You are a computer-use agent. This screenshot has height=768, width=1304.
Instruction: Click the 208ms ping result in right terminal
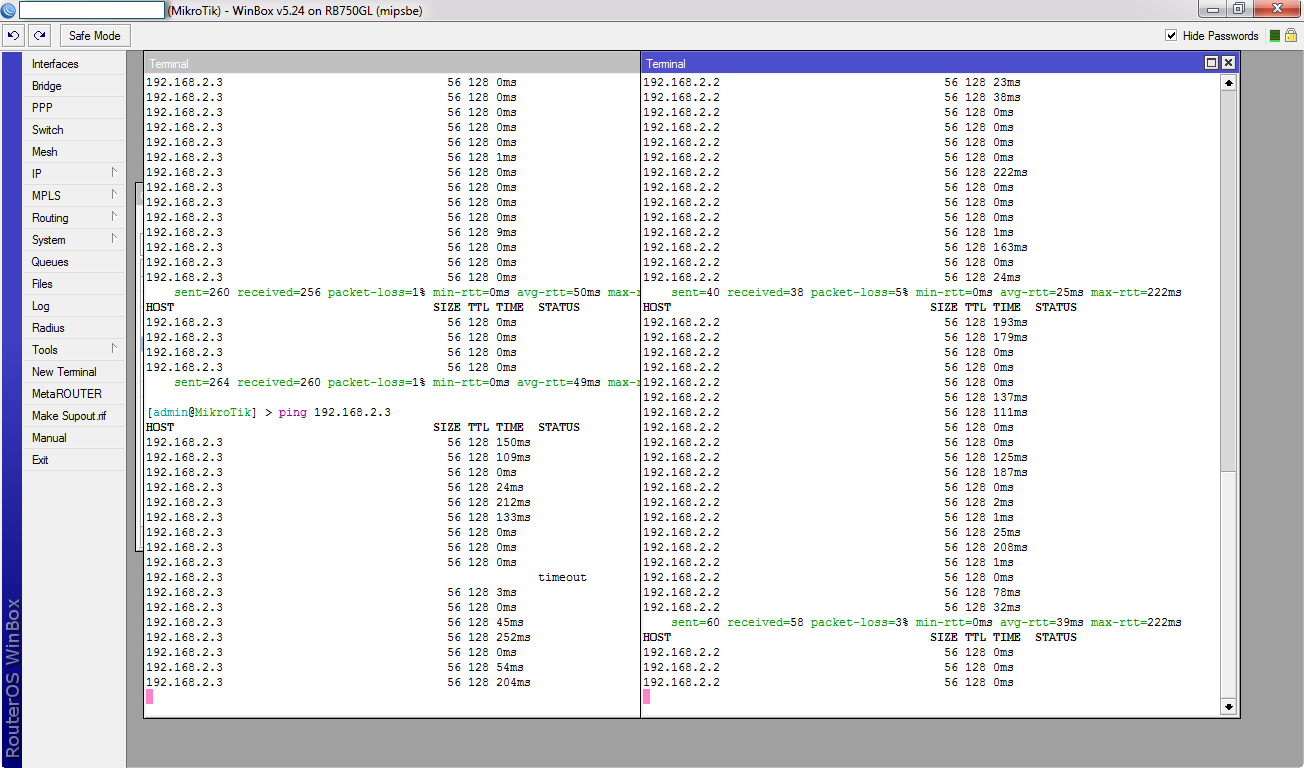coord(1010,547)
